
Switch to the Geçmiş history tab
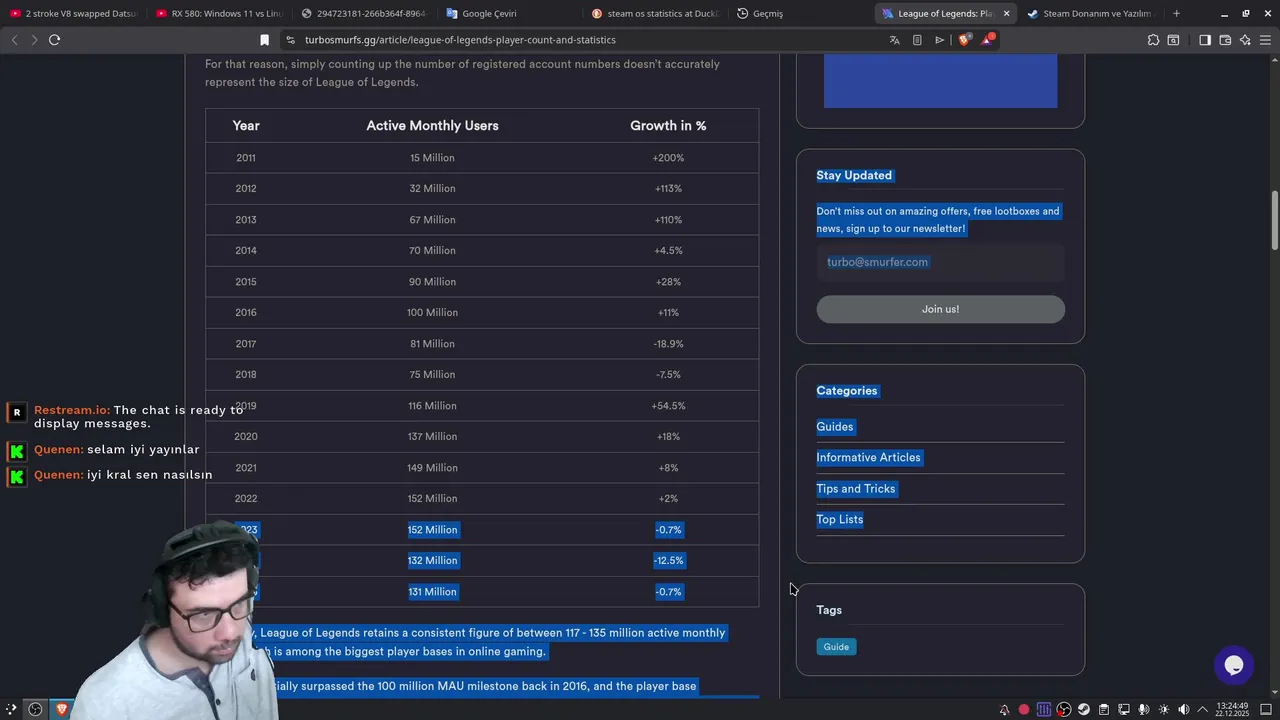click(x=799, y=14)
